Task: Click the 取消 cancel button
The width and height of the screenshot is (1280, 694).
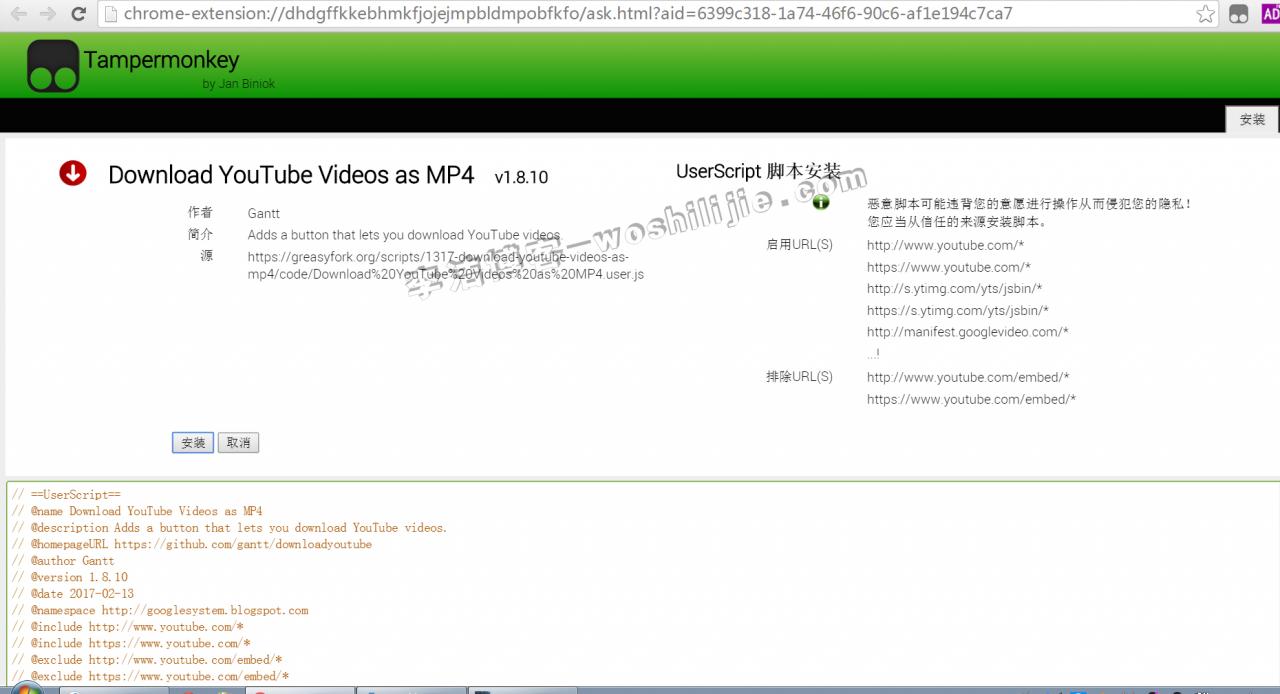Action: tap(238, 443)
